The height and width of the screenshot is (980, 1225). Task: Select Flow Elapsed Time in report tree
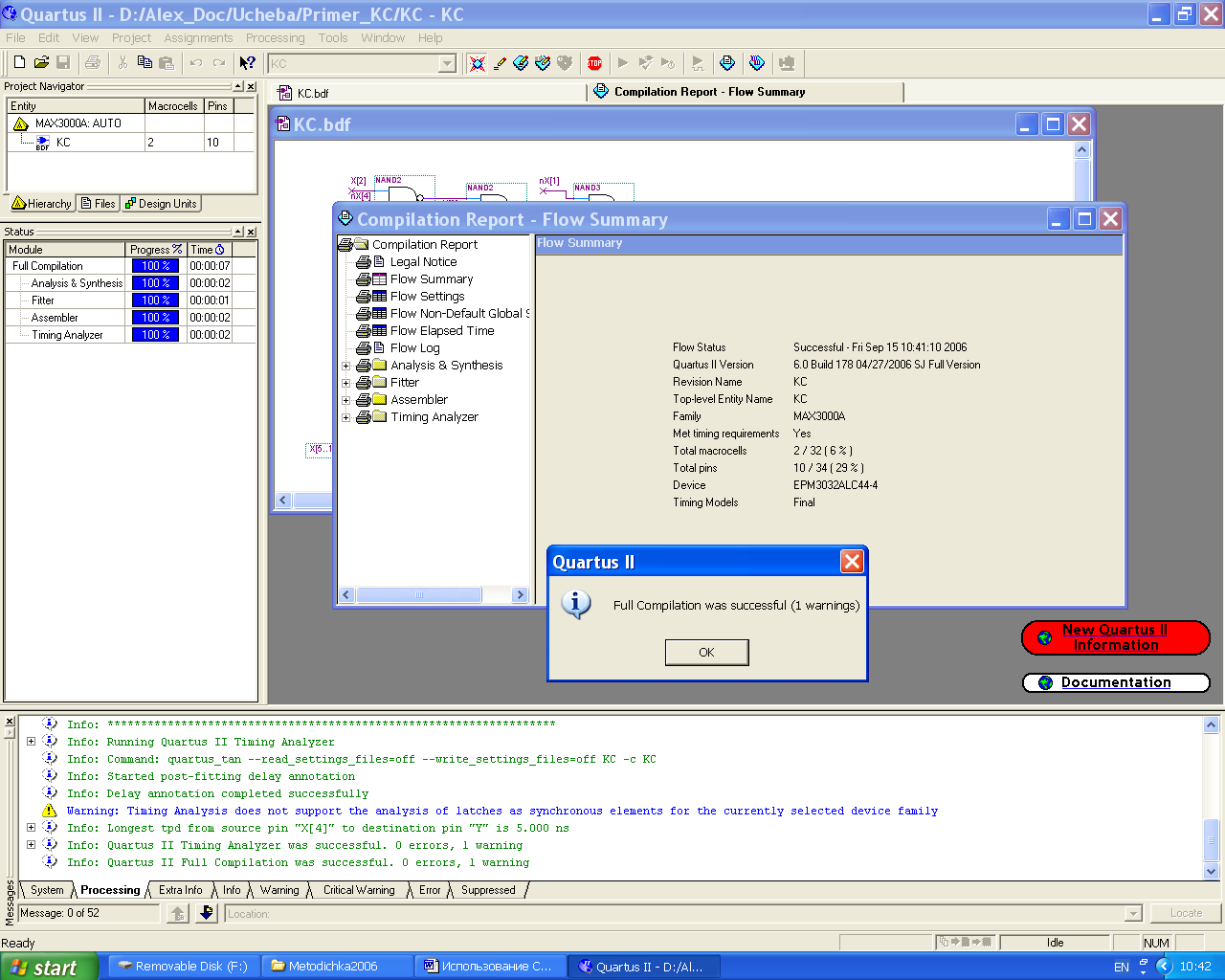pyautogui.click(x=442, y=331)
